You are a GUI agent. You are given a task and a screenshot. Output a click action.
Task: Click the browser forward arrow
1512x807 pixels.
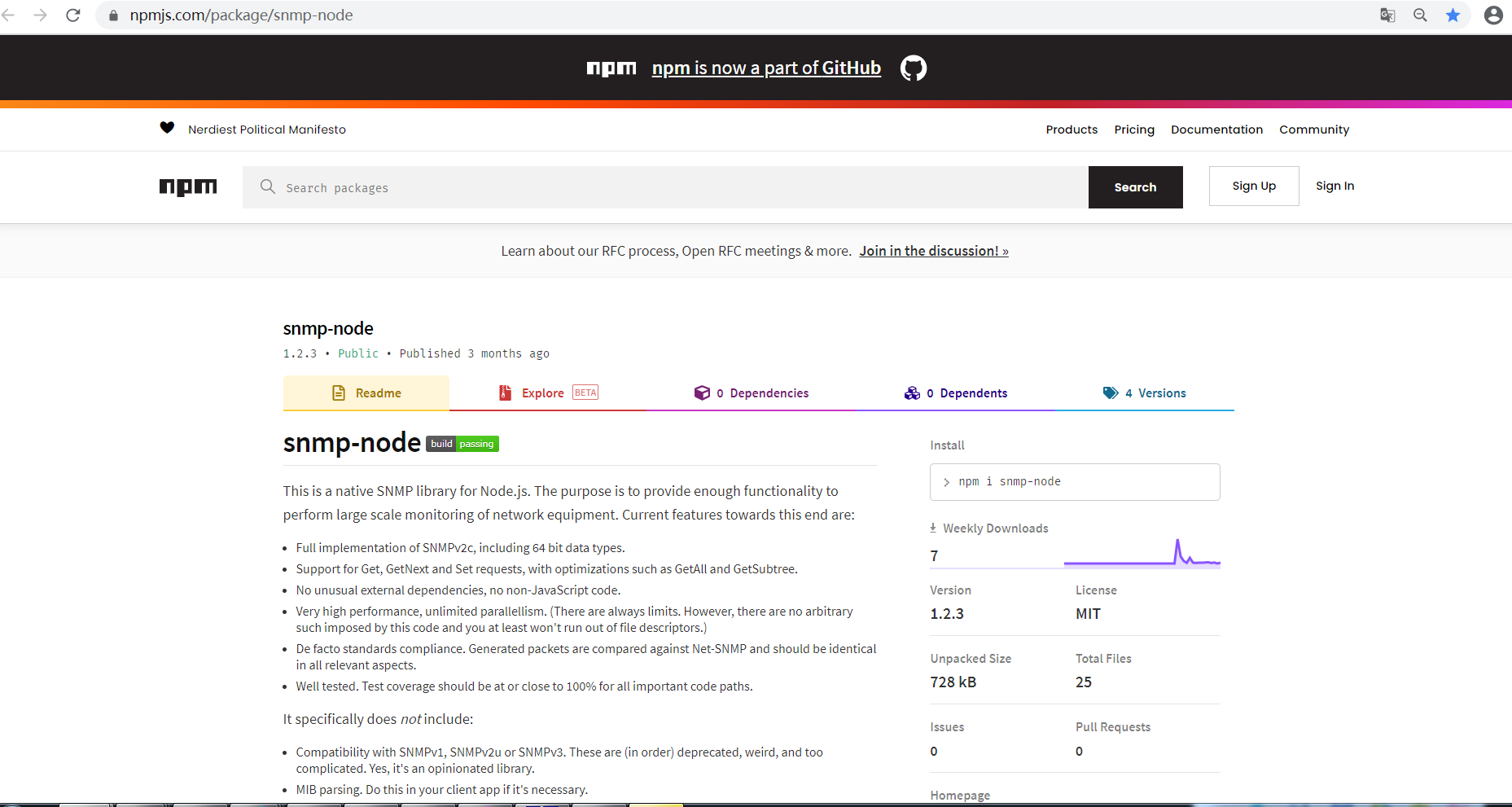(x=40, y=15)
